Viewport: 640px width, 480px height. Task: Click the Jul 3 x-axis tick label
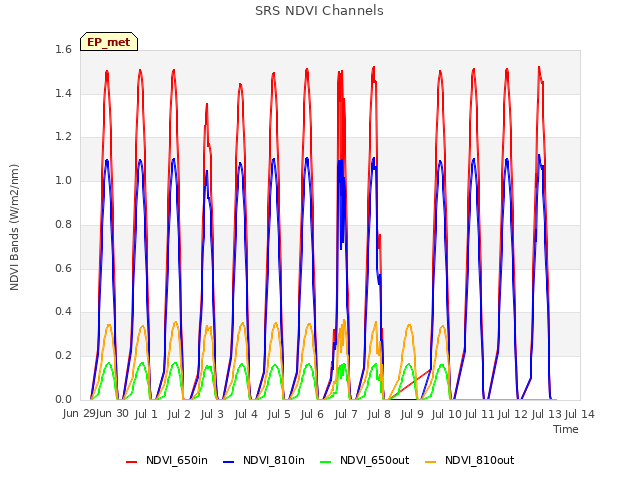click(212, 414)
